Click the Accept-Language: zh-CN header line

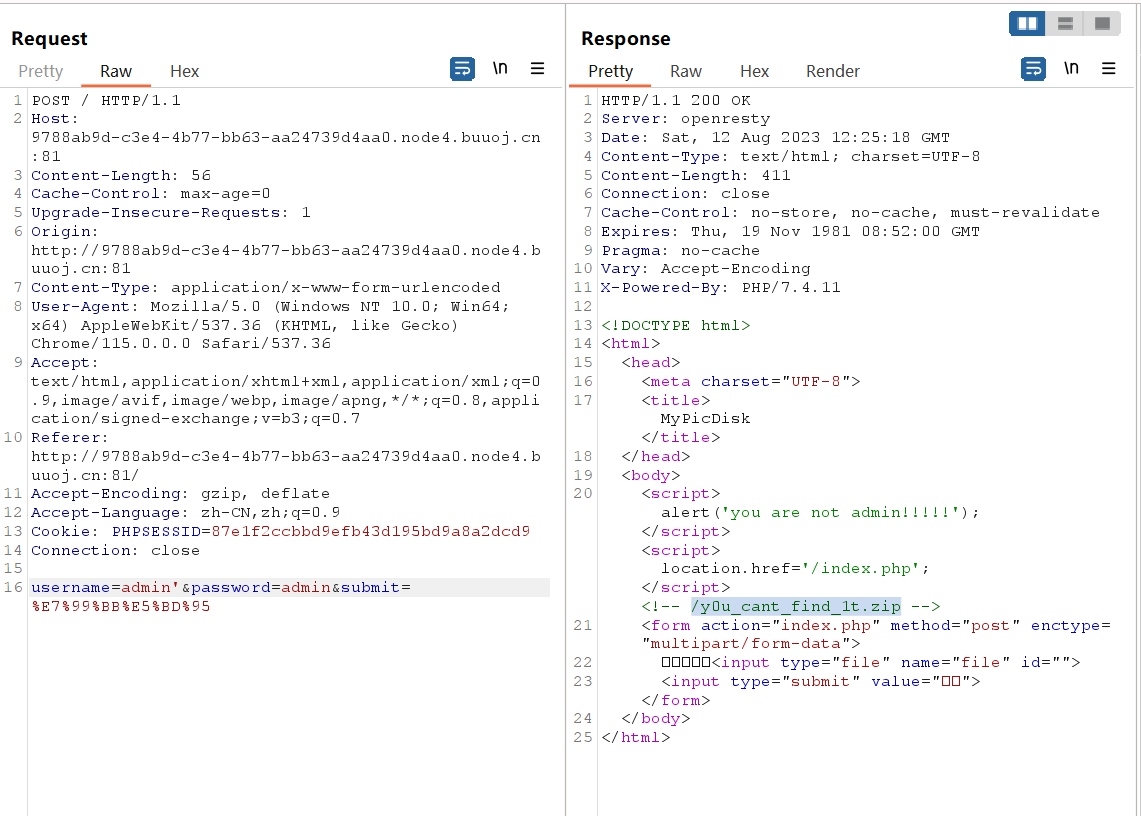(186, 512)
